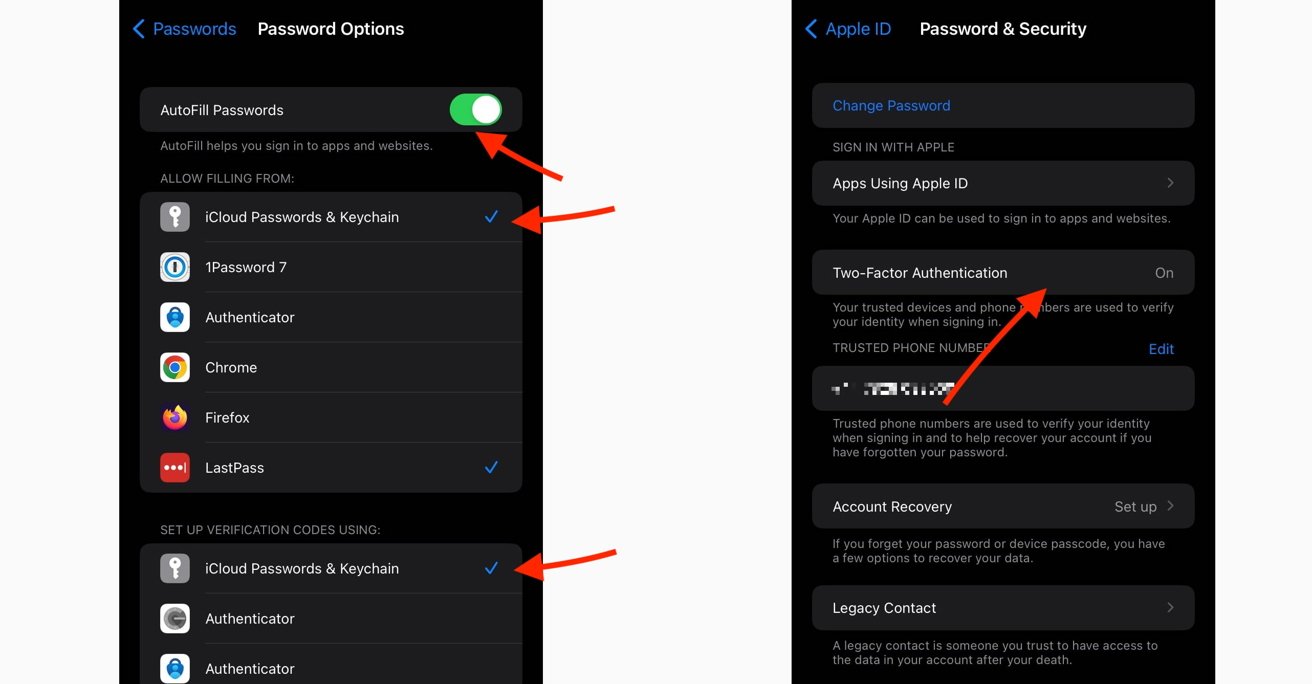Open Apps Using Apple ID chevron
Viewport: 1312px width, 684px height.
(1170, 183)
